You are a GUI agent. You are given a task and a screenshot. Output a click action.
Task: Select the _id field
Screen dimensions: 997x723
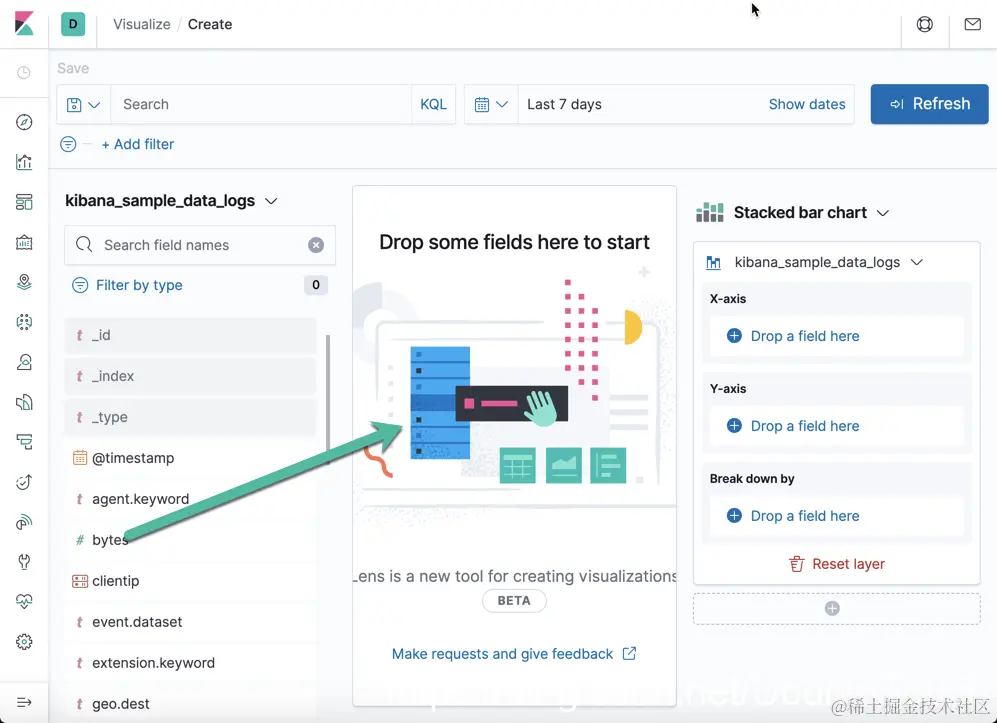coord(190,335)
